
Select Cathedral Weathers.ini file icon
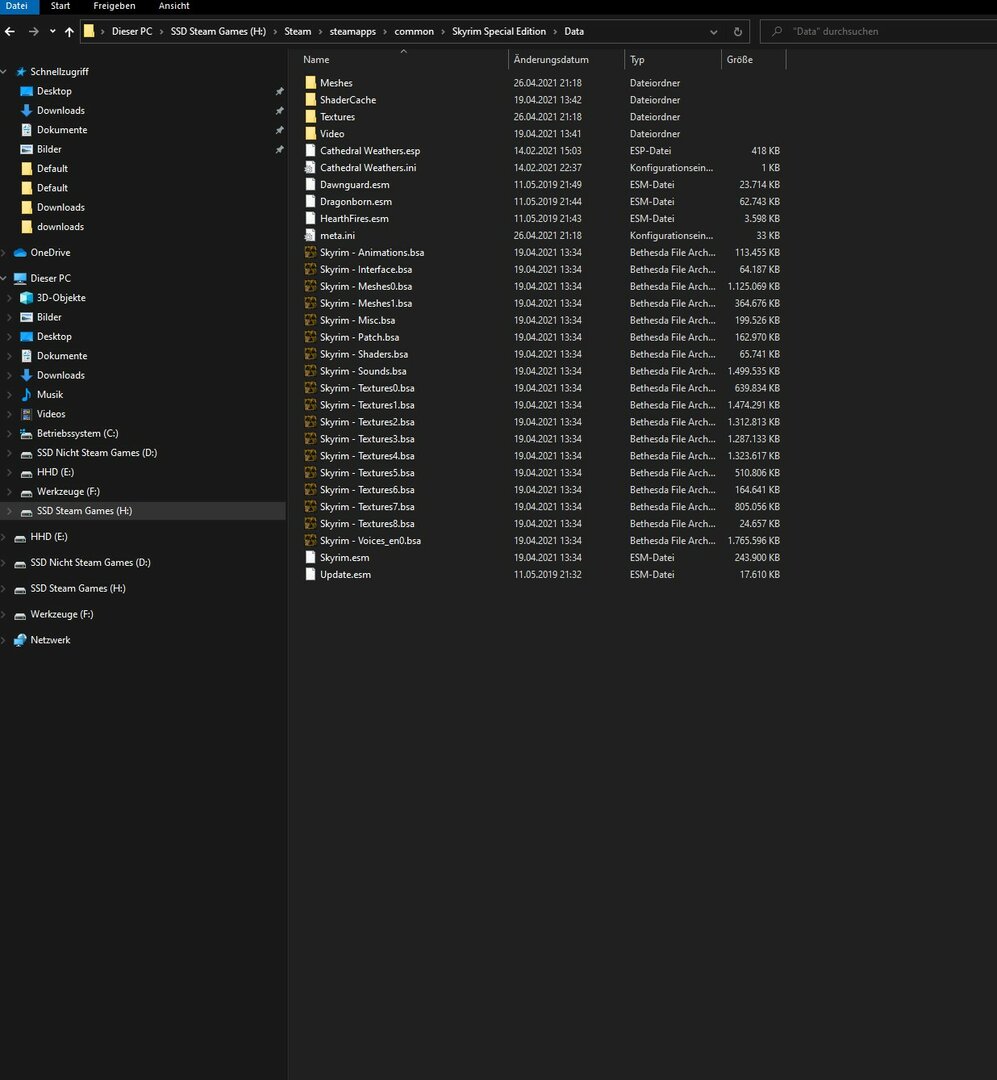click(x=310, y=167)
